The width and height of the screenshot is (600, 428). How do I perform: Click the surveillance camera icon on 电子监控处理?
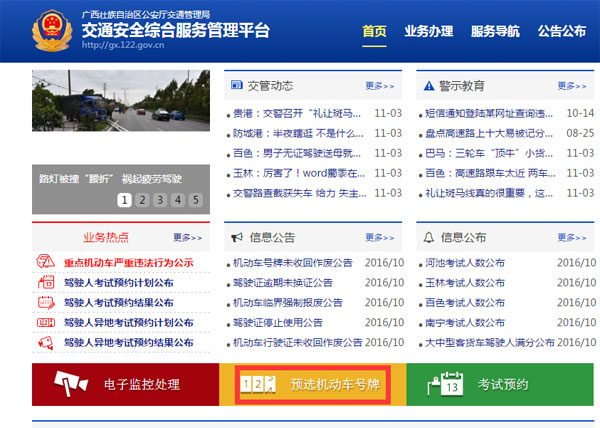(70, 383)
